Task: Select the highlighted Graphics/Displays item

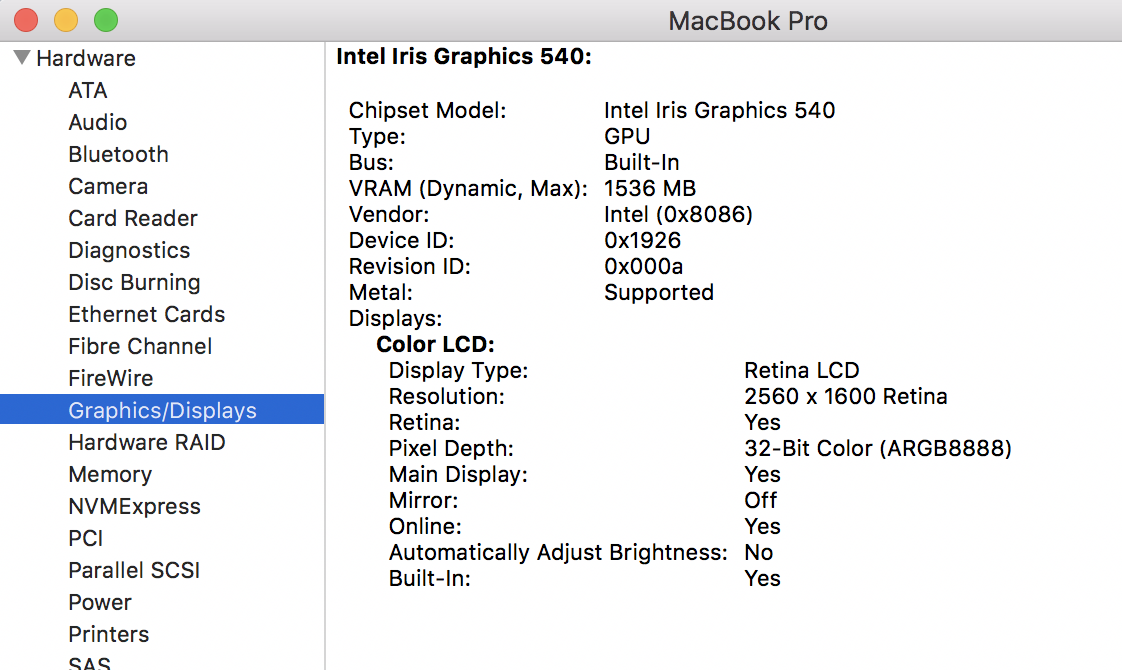Action: (162, 409)
